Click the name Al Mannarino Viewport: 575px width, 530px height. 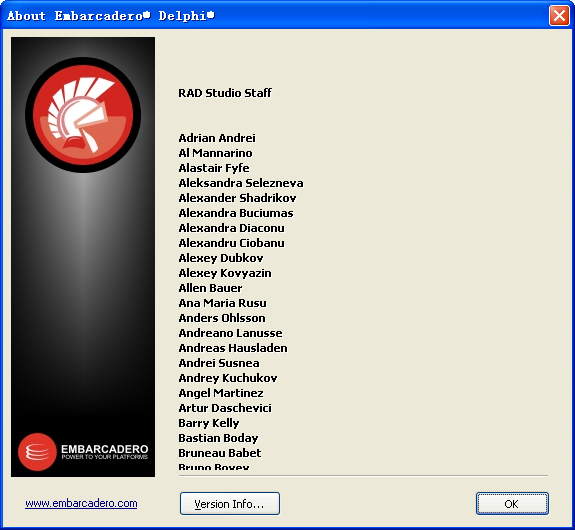216,153
